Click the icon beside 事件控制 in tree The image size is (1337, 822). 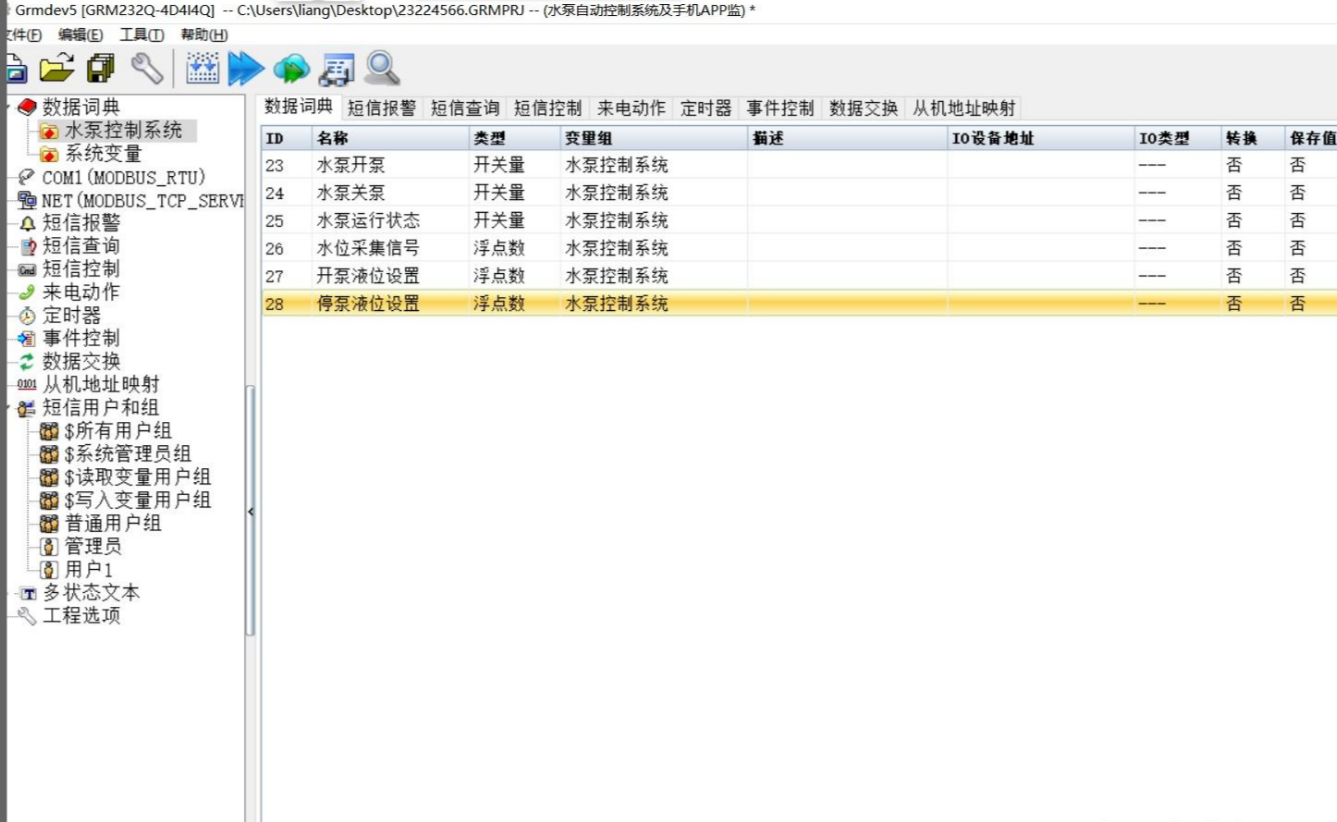coord(27,339)
